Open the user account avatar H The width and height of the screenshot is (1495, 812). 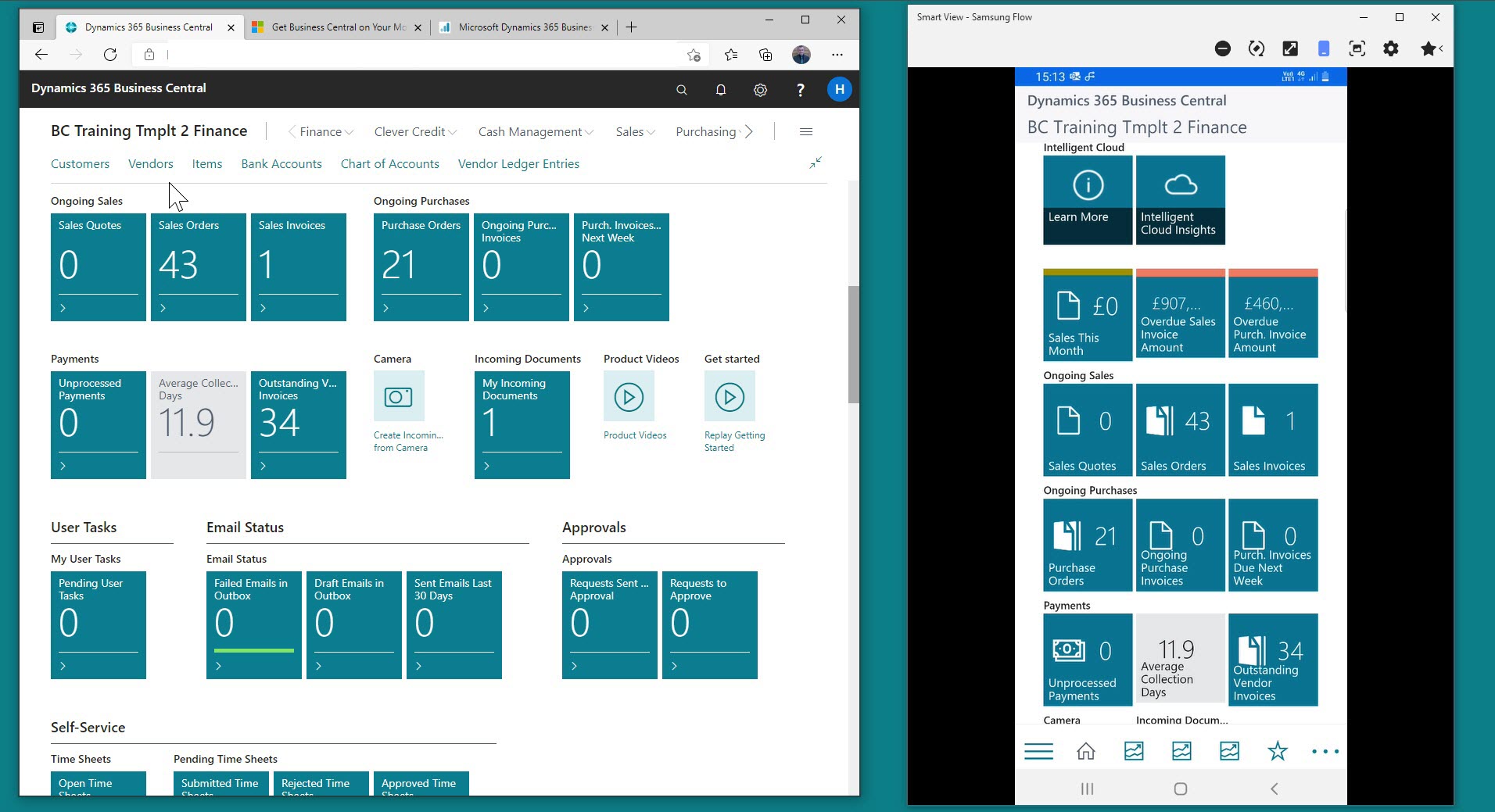(x=839, y=89)
